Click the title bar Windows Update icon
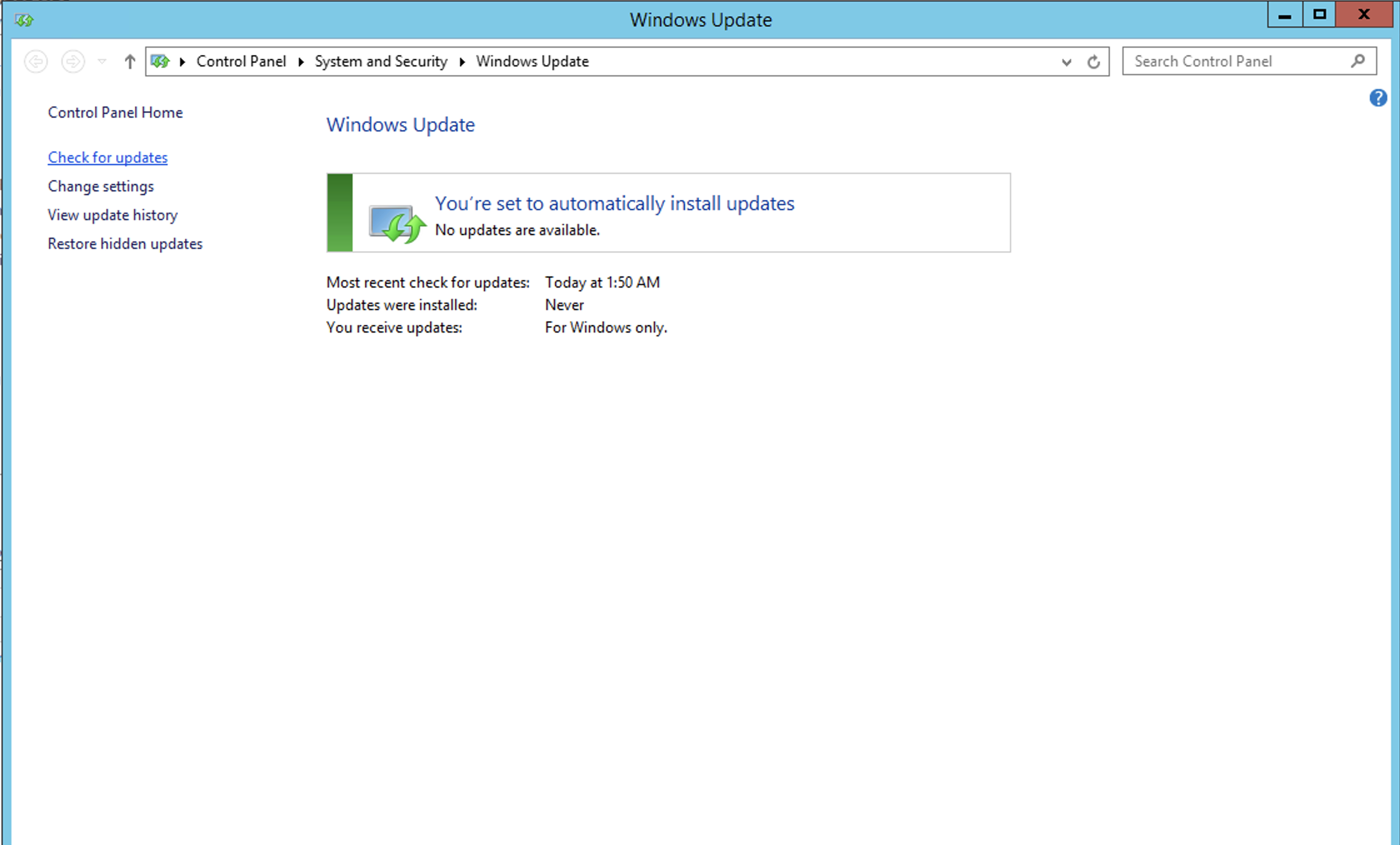 click(24, 20)
